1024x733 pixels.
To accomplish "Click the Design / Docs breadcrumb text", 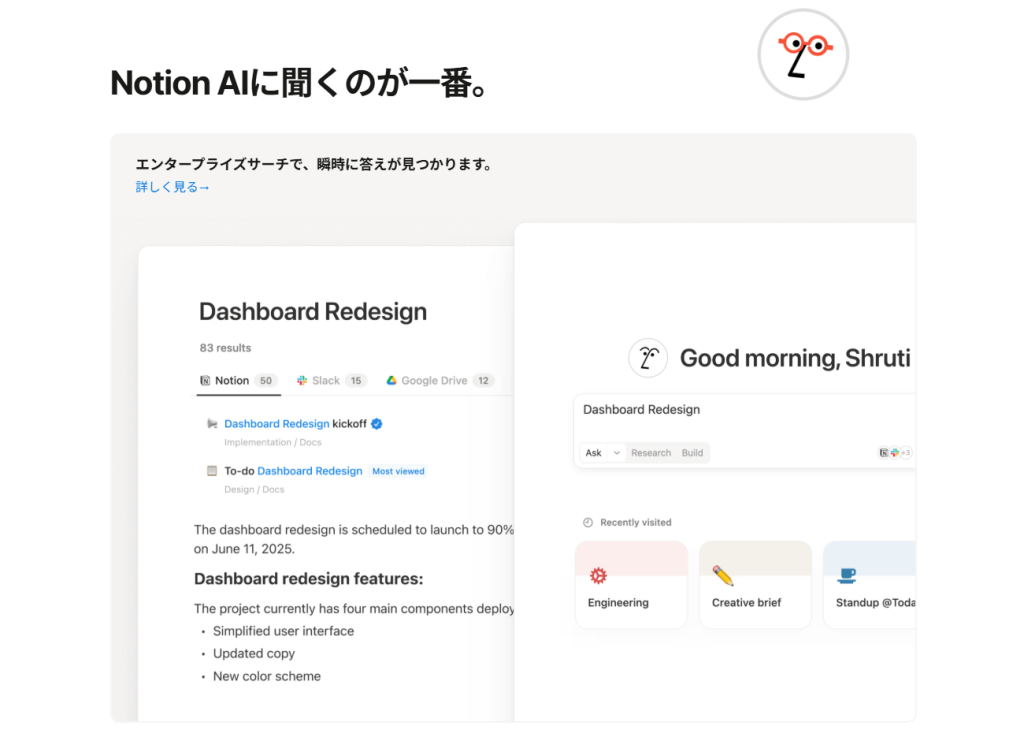I will tap(254, 489).
